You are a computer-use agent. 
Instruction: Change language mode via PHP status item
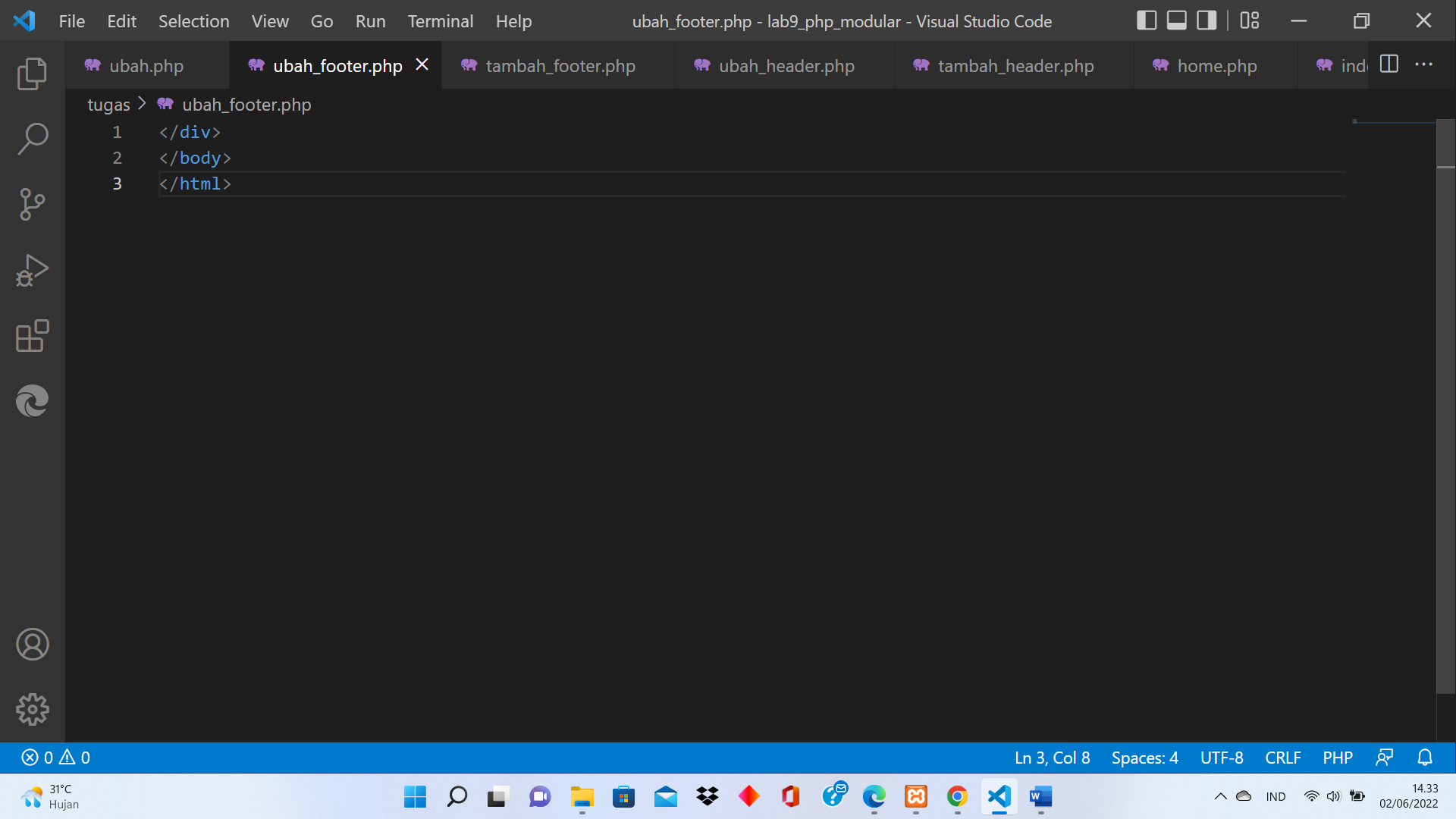(x=1338, y=758)
